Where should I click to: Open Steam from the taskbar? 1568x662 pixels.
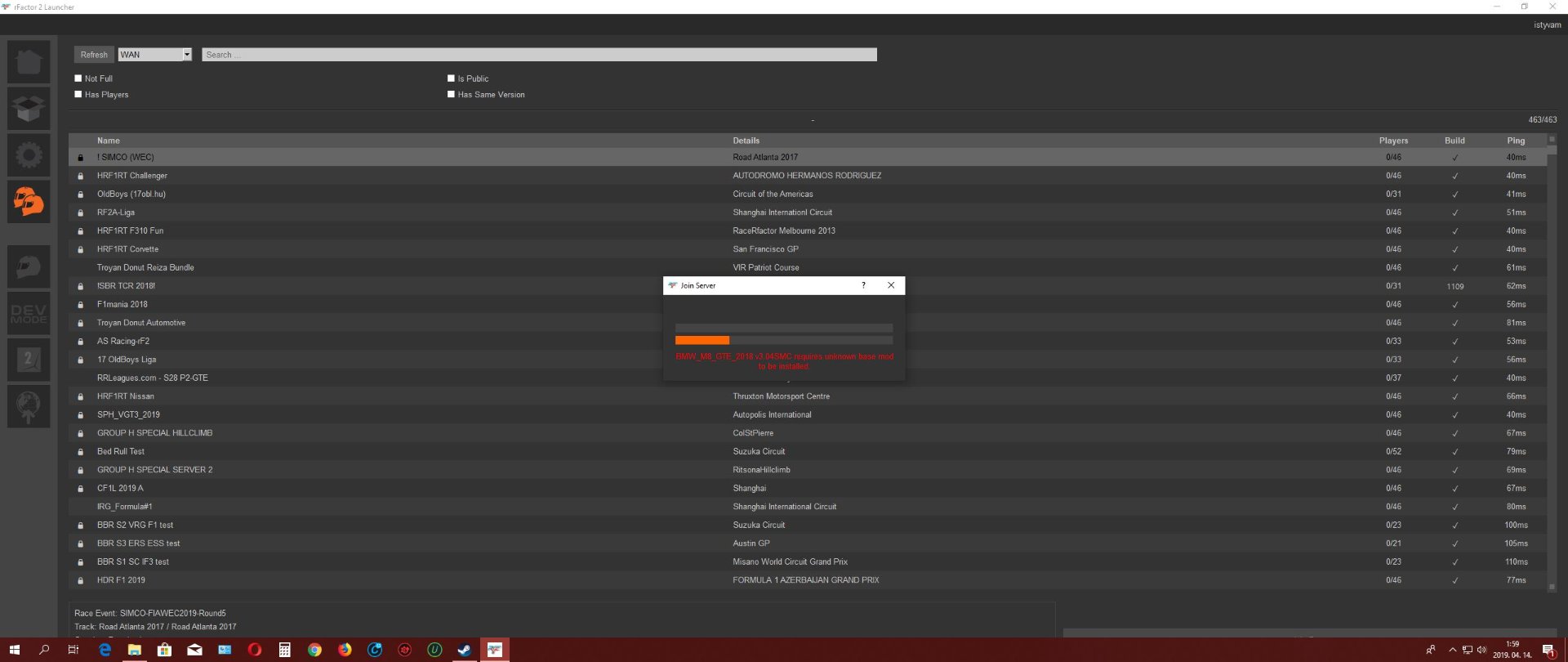pos(464,650)
